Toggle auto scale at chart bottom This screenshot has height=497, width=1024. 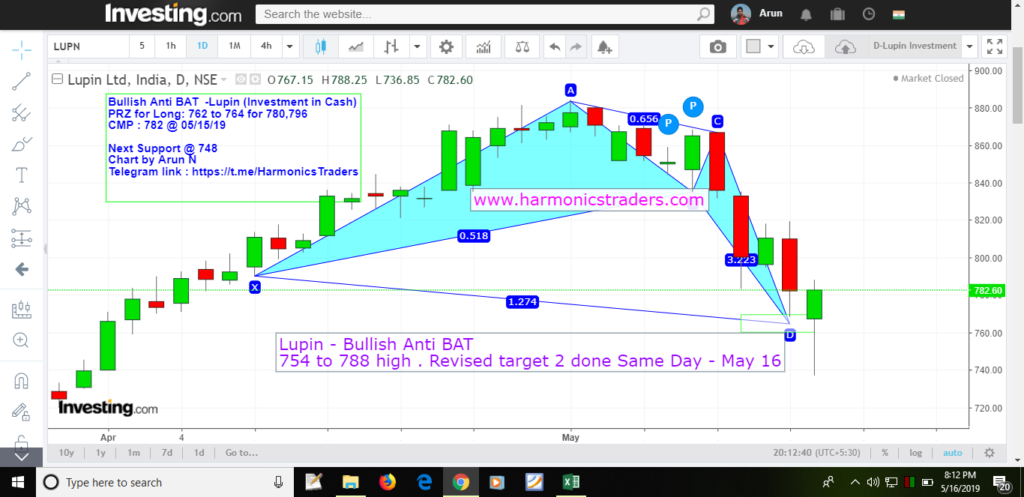(x=952, y=452)
